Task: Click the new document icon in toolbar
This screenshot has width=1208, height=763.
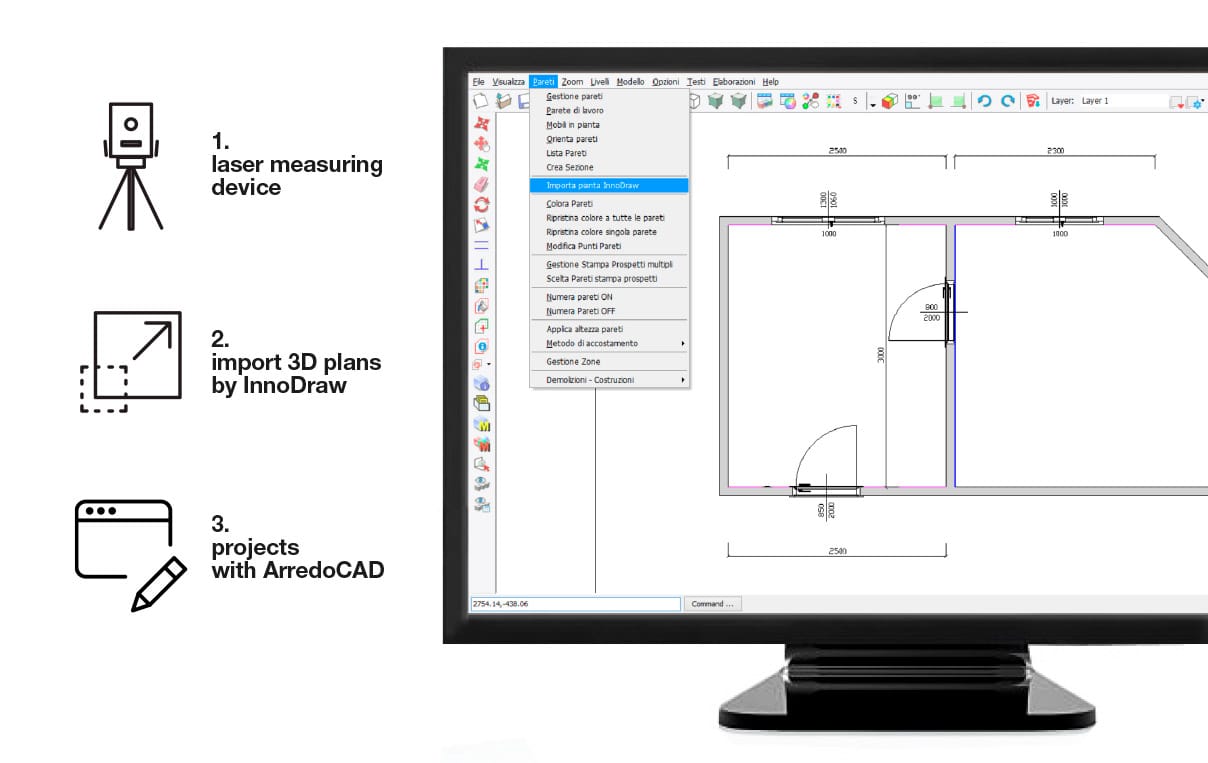Action: point(480,101)
